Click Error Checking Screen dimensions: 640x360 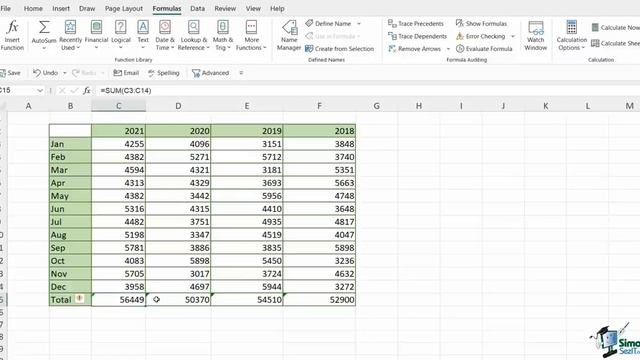[481, 36]
